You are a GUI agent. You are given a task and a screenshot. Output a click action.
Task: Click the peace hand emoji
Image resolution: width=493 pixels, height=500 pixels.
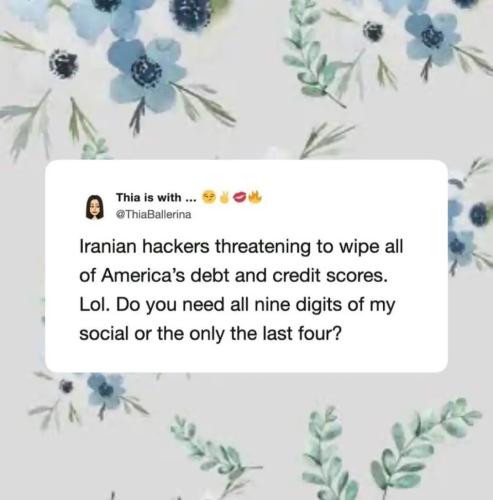click(224, 197)
